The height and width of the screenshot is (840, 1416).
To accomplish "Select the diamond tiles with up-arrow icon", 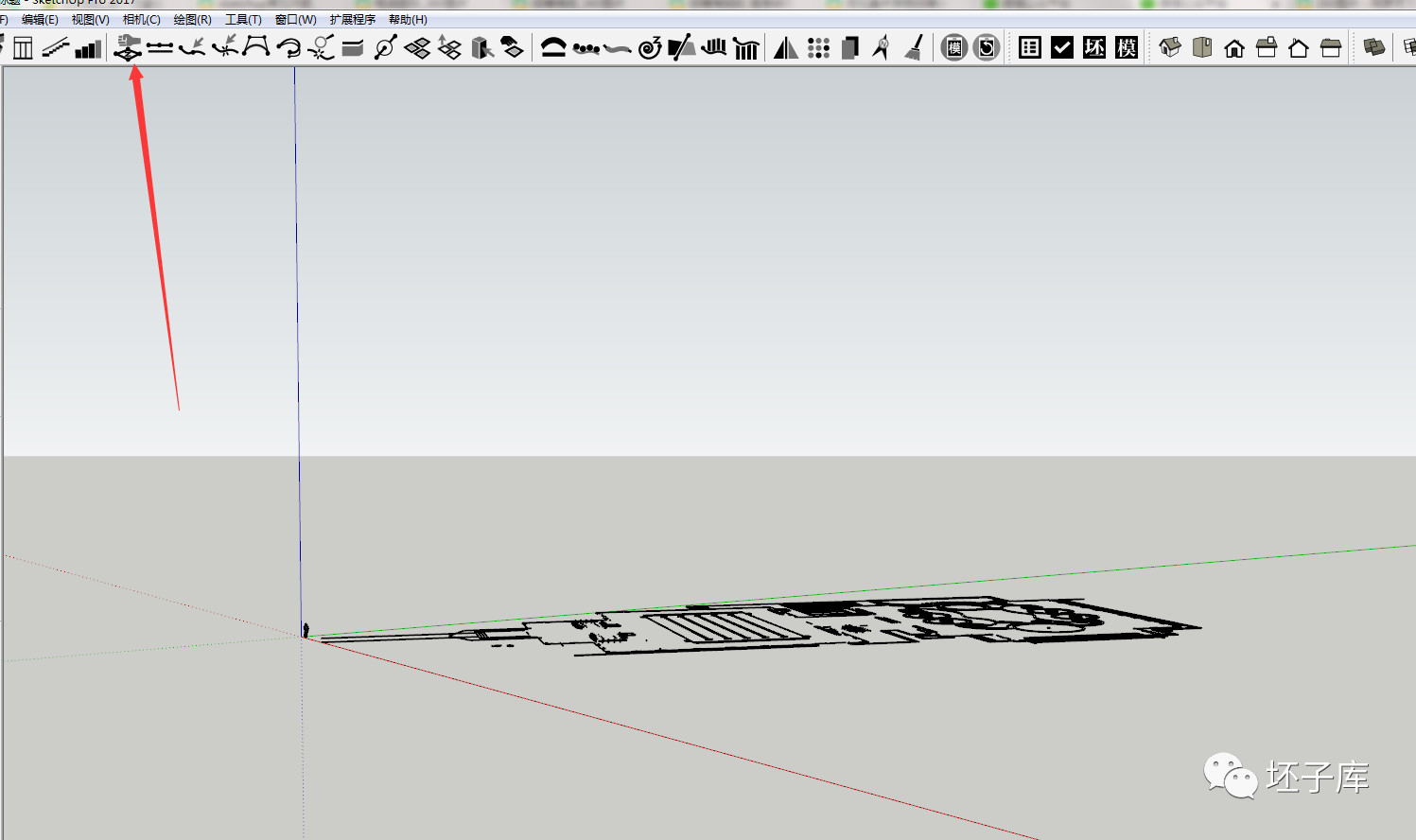I will 449,47.
